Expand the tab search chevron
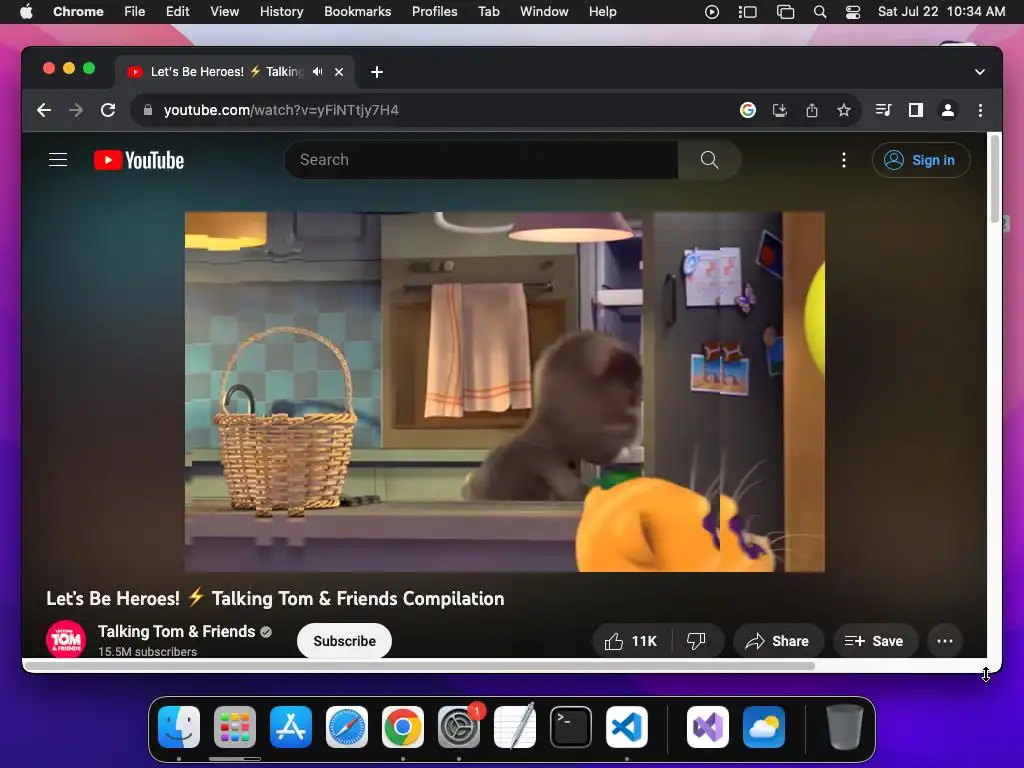This screenshot has height=768, width=1024. (x=980, y=72)
